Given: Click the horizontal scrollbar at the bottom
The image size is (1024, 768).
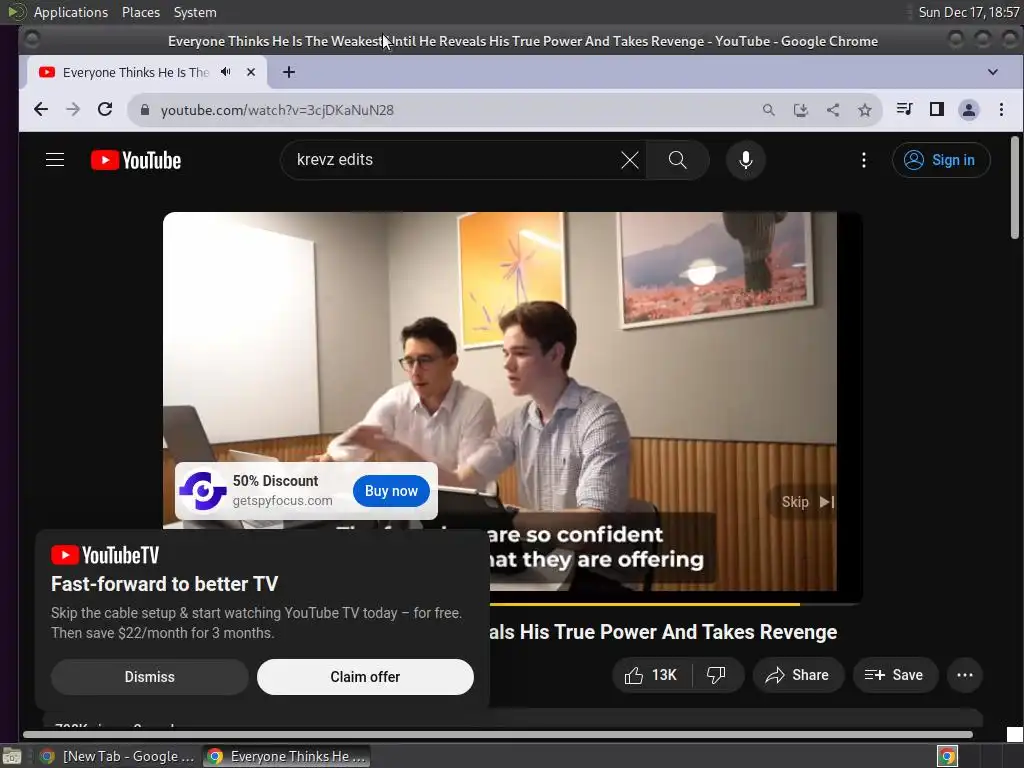Looking at the screenshot, I should coord(498,735).
